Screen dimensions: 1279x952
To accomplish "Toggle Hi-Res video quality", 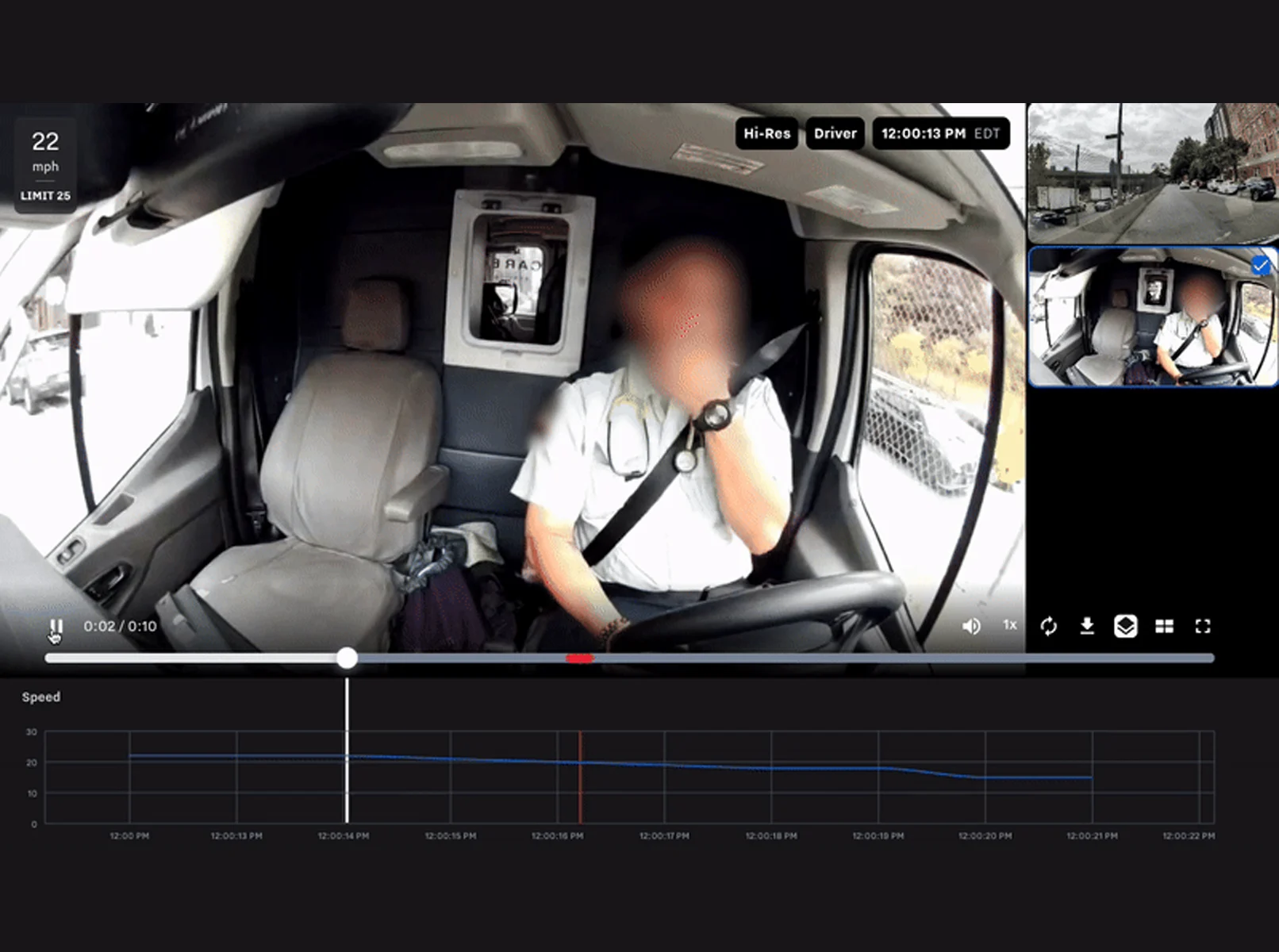I will tap(766, 133).
